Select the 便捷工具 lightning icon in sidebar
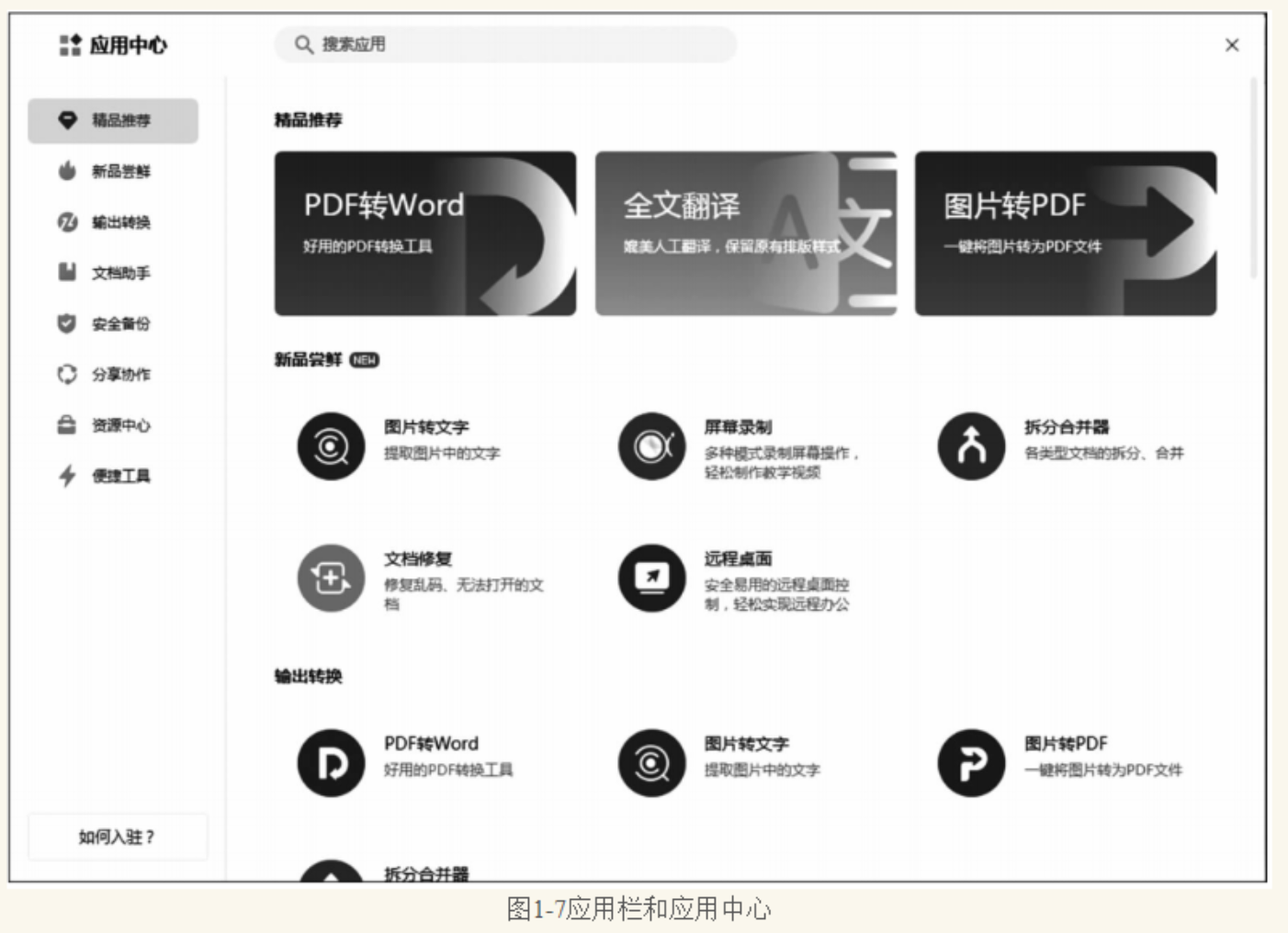Image resolution: width=1288 pixels, height=933 pixels. click(67, 476)
